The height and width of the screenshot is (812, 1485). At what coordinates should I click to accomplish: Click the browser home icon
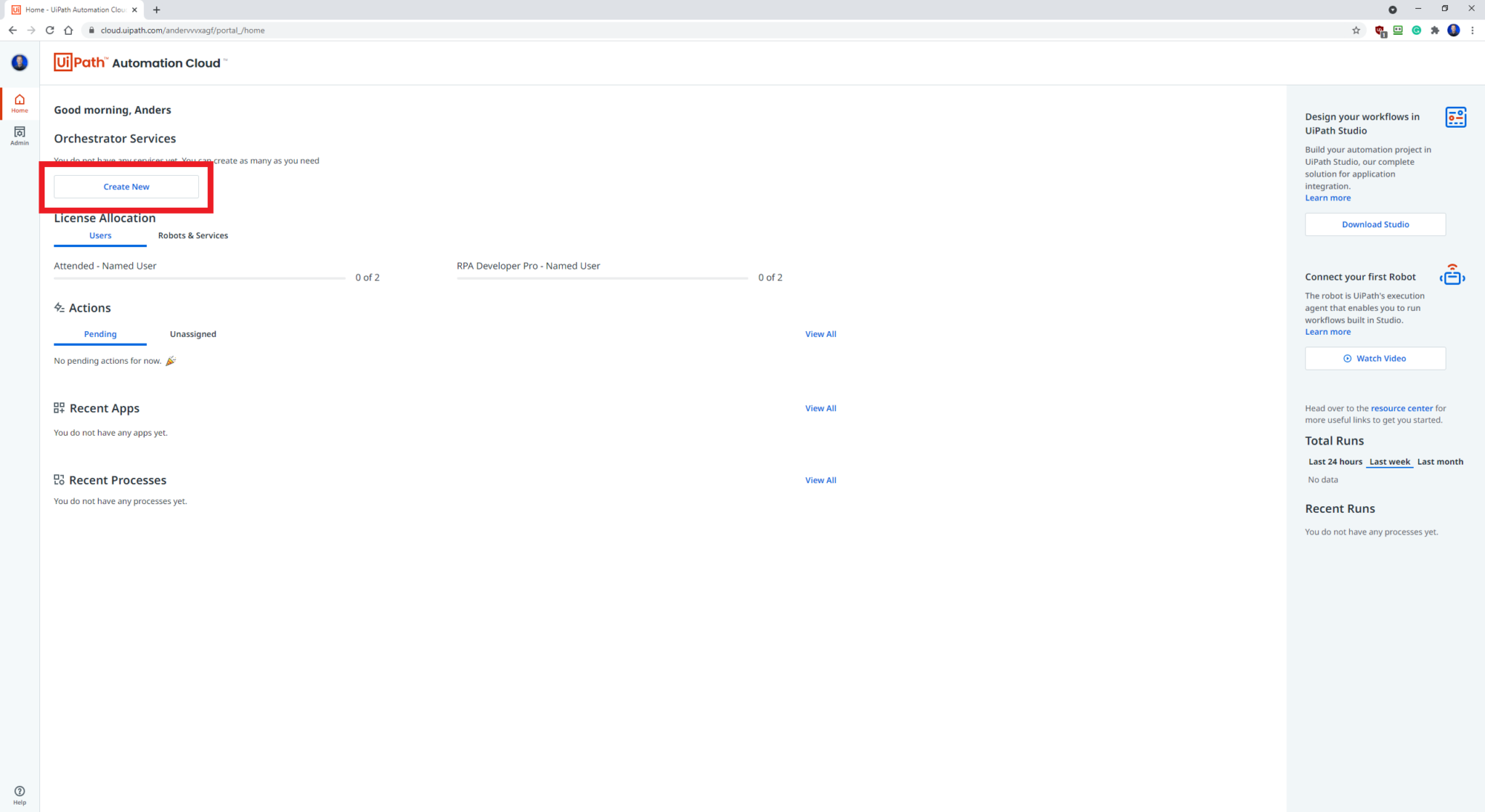point(68,30)
